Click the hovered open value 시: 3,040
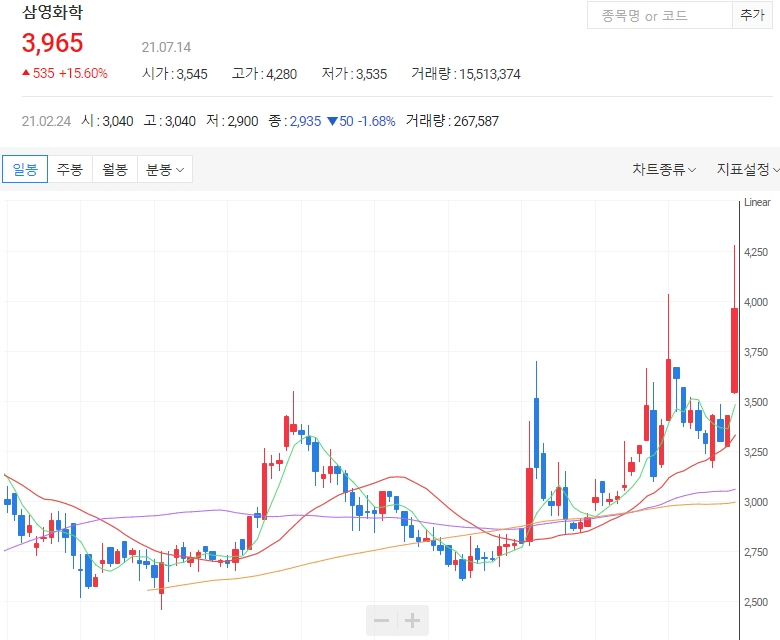 point(107,121)
